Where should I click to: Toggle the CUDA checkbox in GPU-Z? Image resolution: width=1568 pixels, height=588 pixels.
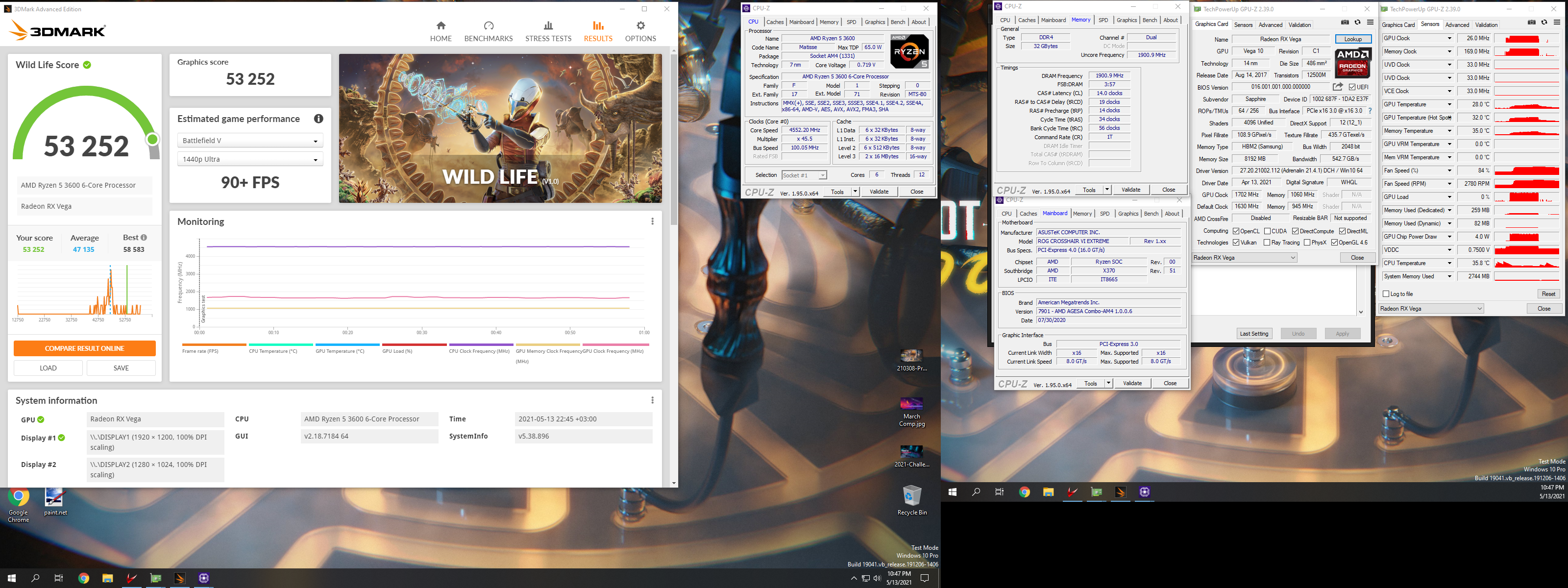pos(1267,231)
